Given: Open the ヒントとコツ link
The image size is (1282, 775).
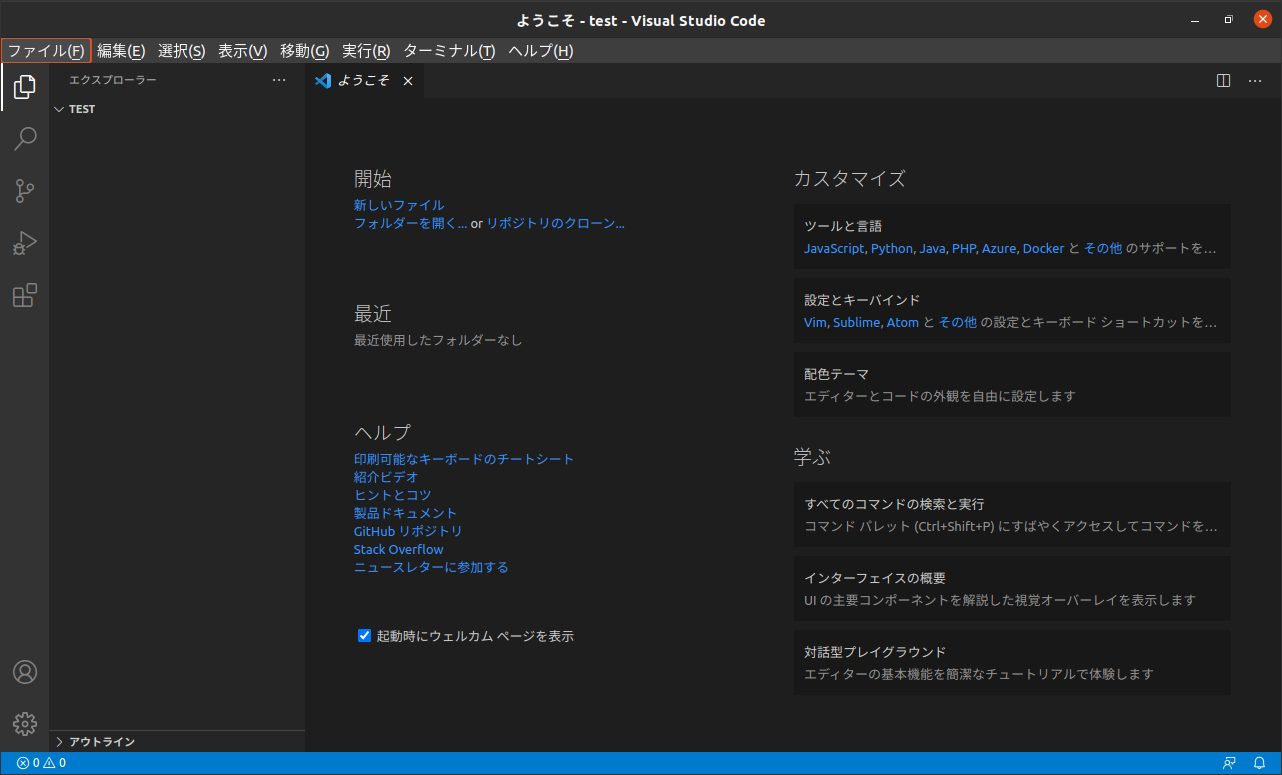Looking at the screenshot, I should [x=393, y=495].
